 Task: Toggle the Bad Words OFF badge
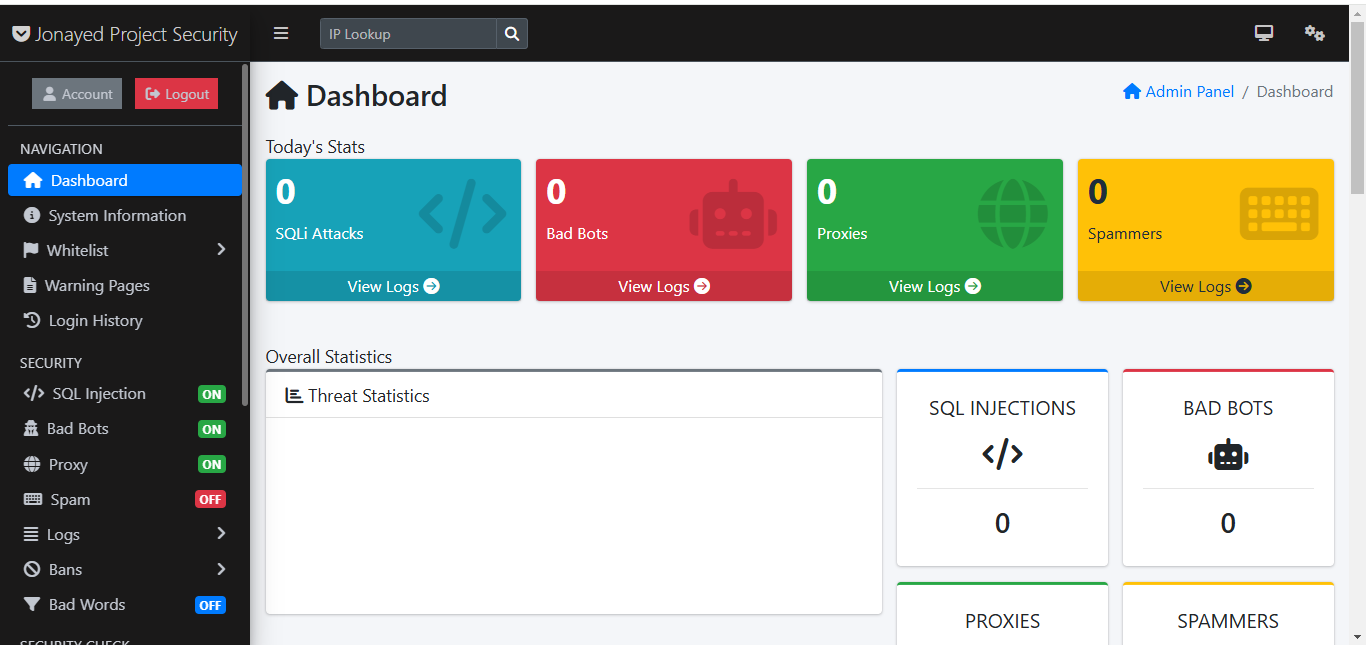point(210,605)
